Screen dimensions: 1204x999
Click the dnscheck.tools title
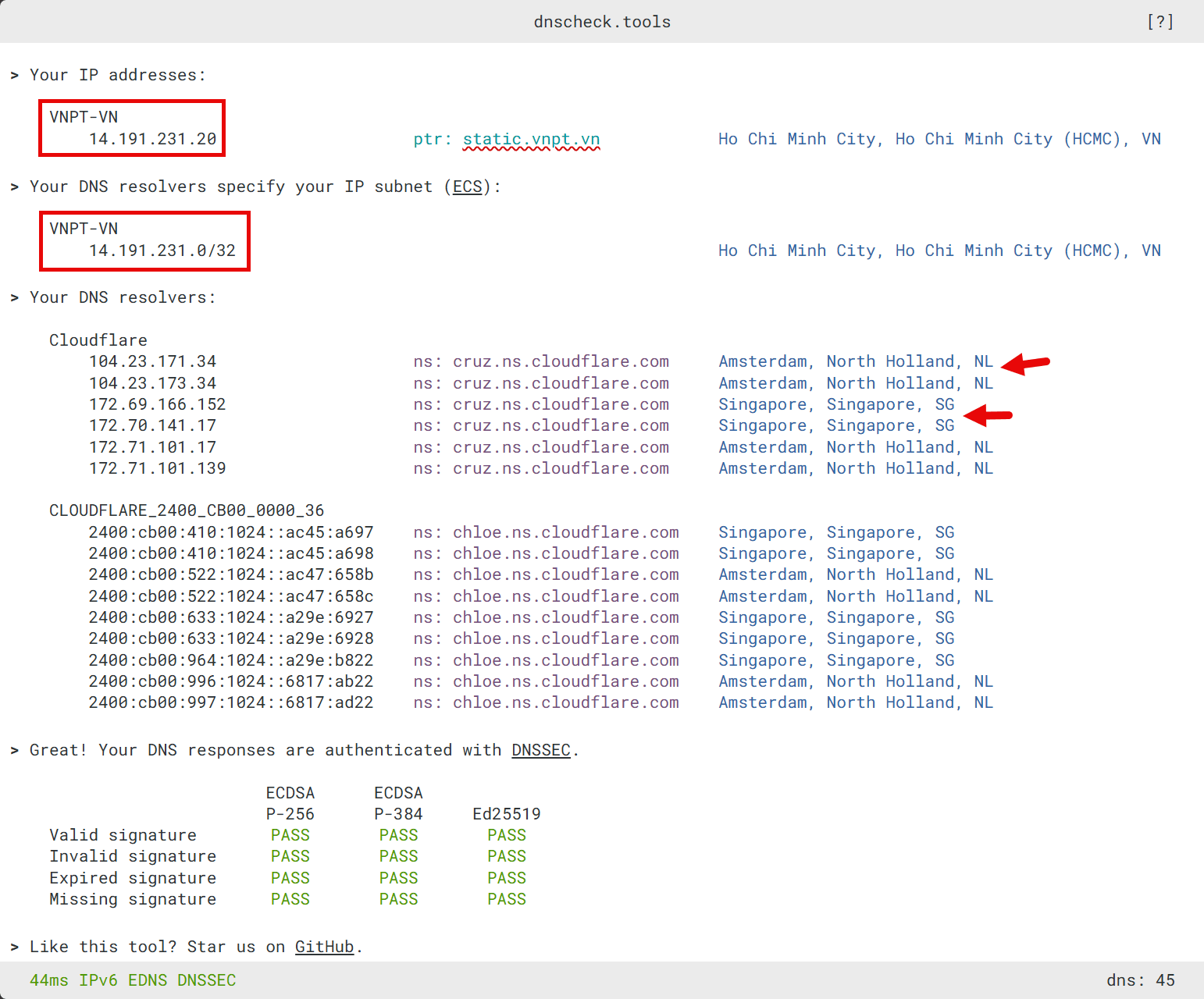(602, 22)
